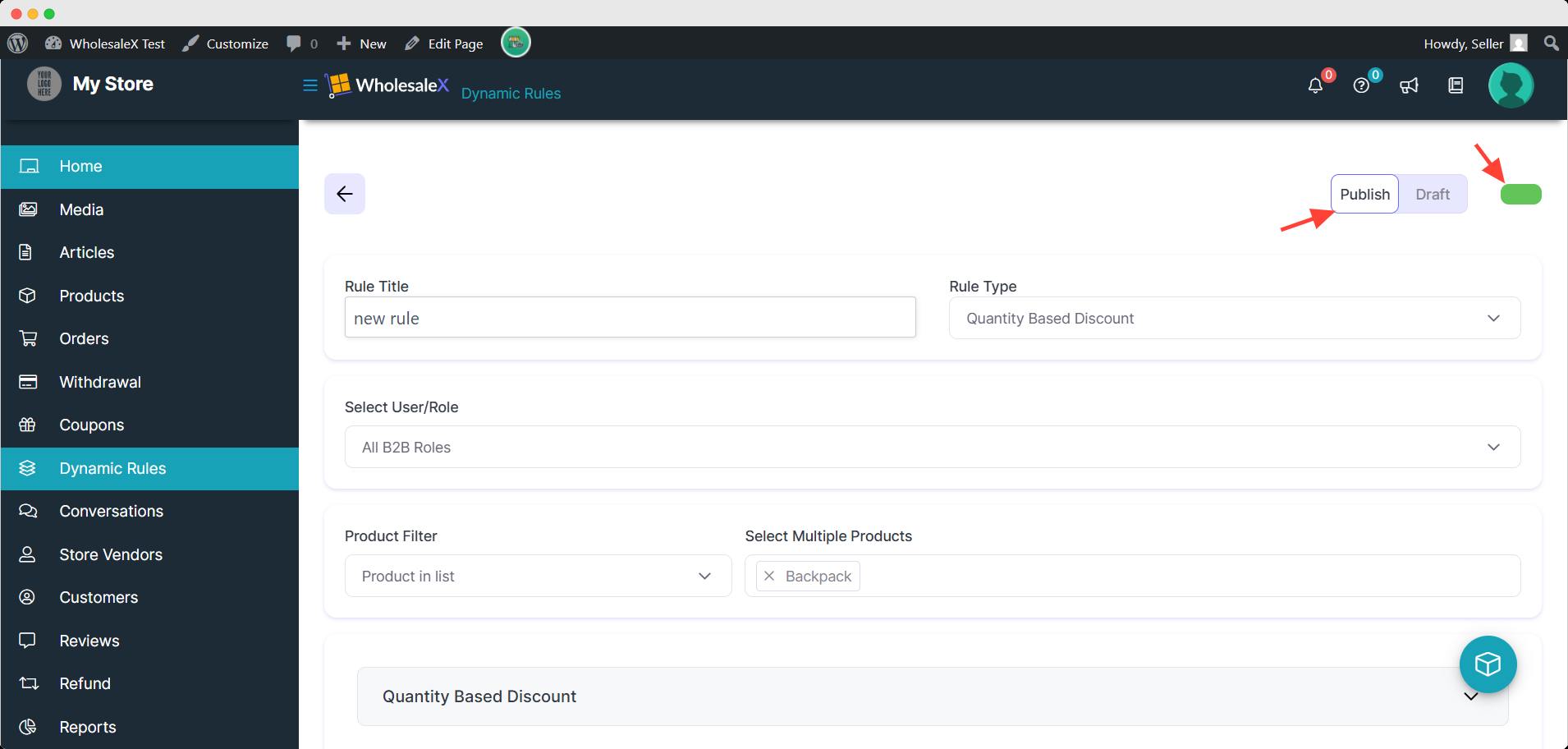
Task: Click the Articles document icon
Action: 26,252
